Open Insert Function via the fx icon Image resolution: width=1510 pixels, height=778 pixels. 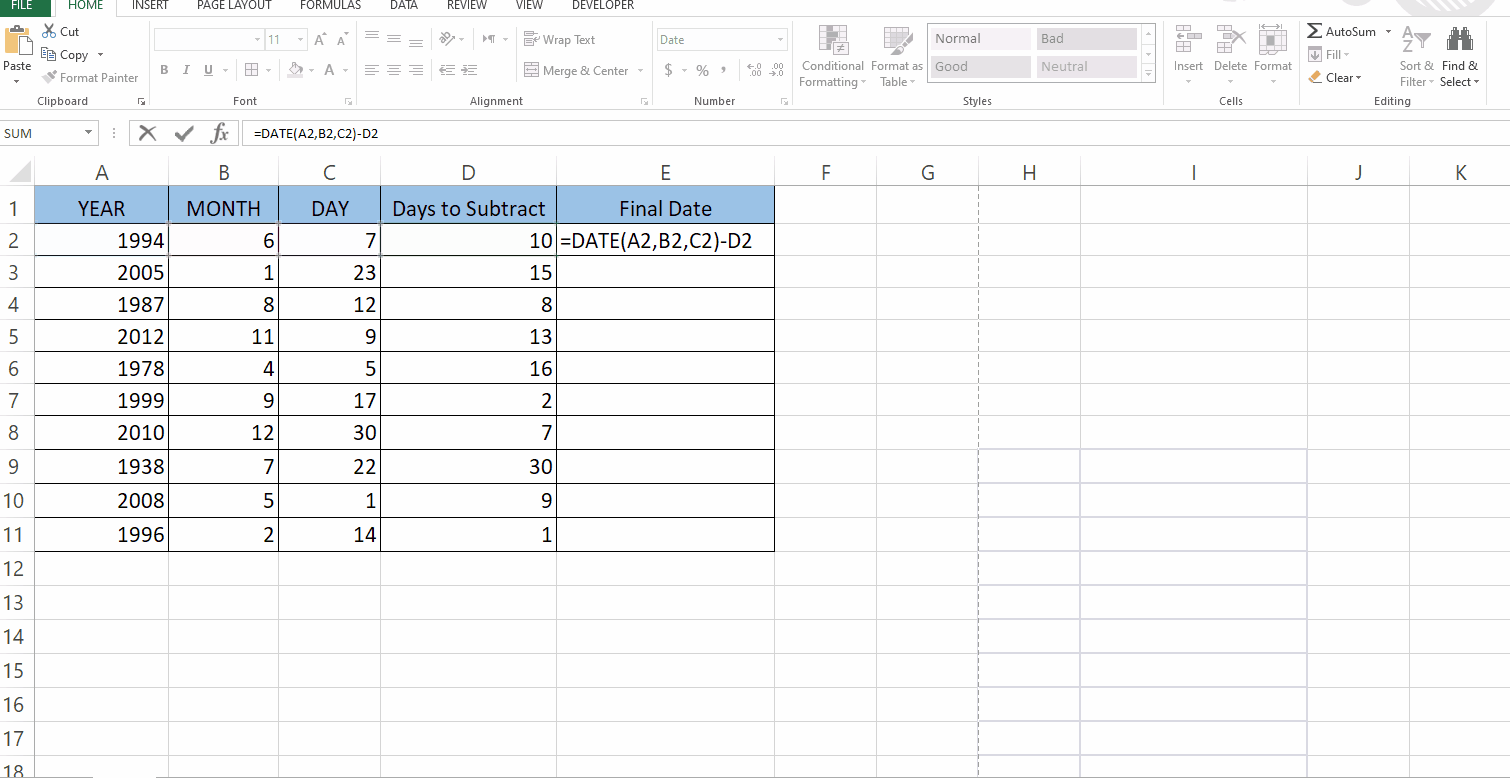(x=219, y=133)
